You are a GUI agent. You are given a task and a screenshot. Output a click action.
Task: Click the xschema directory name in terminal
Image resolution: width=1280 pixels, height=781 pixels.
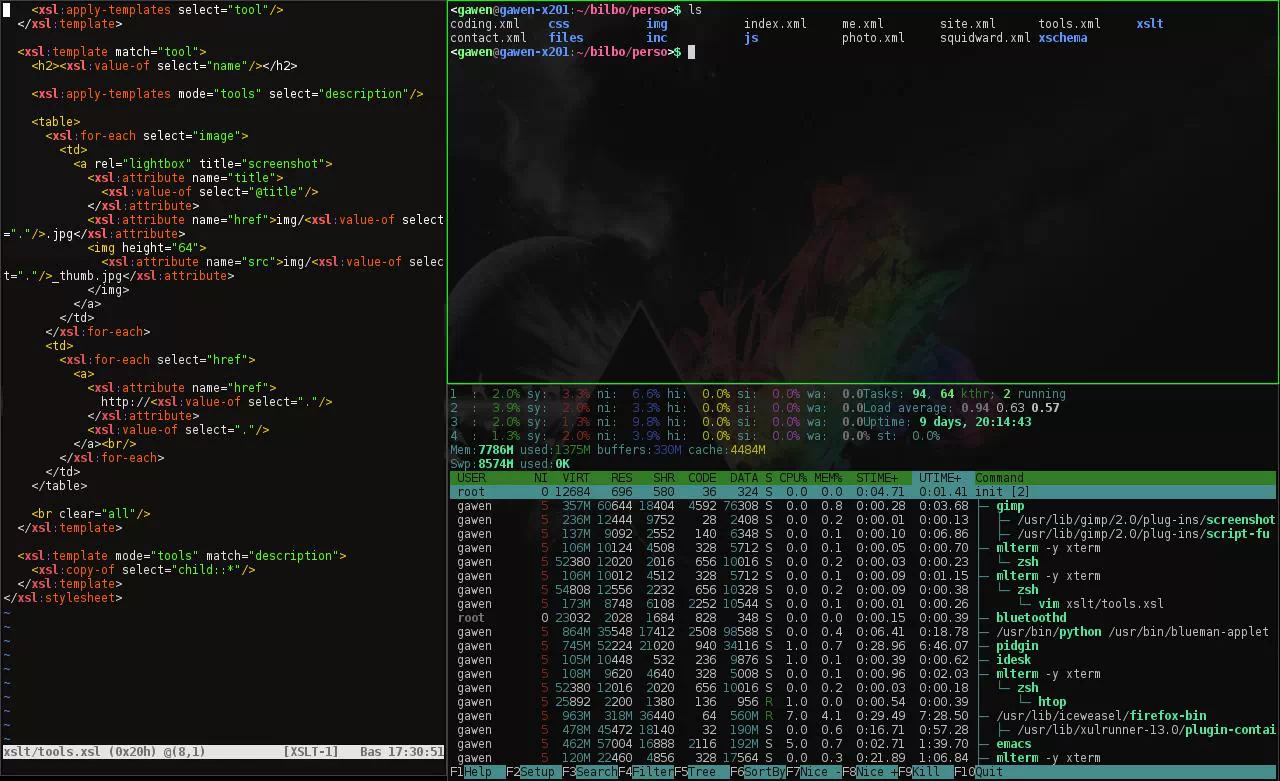1062,38
